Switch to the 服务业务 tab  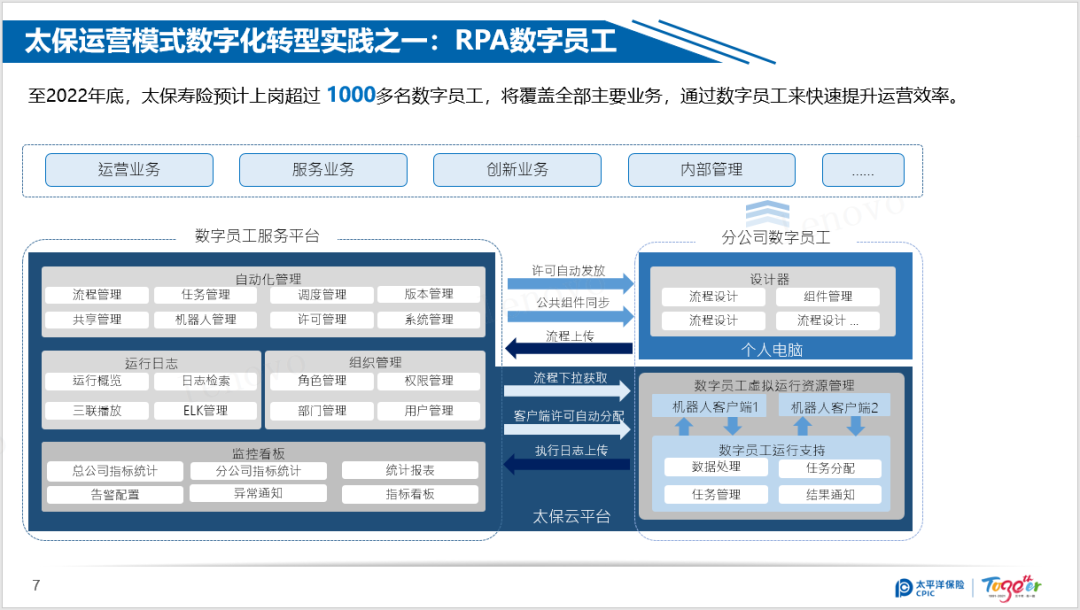point(322,170)
